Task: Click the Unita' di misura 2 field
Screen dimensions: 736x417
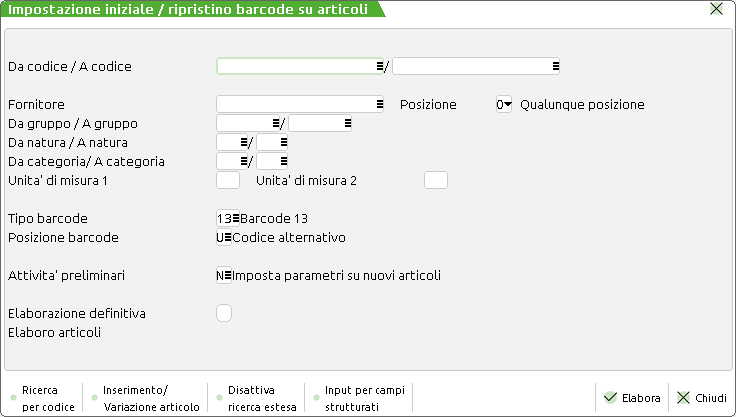Action: pyautogui.click(x=435, y=180)
